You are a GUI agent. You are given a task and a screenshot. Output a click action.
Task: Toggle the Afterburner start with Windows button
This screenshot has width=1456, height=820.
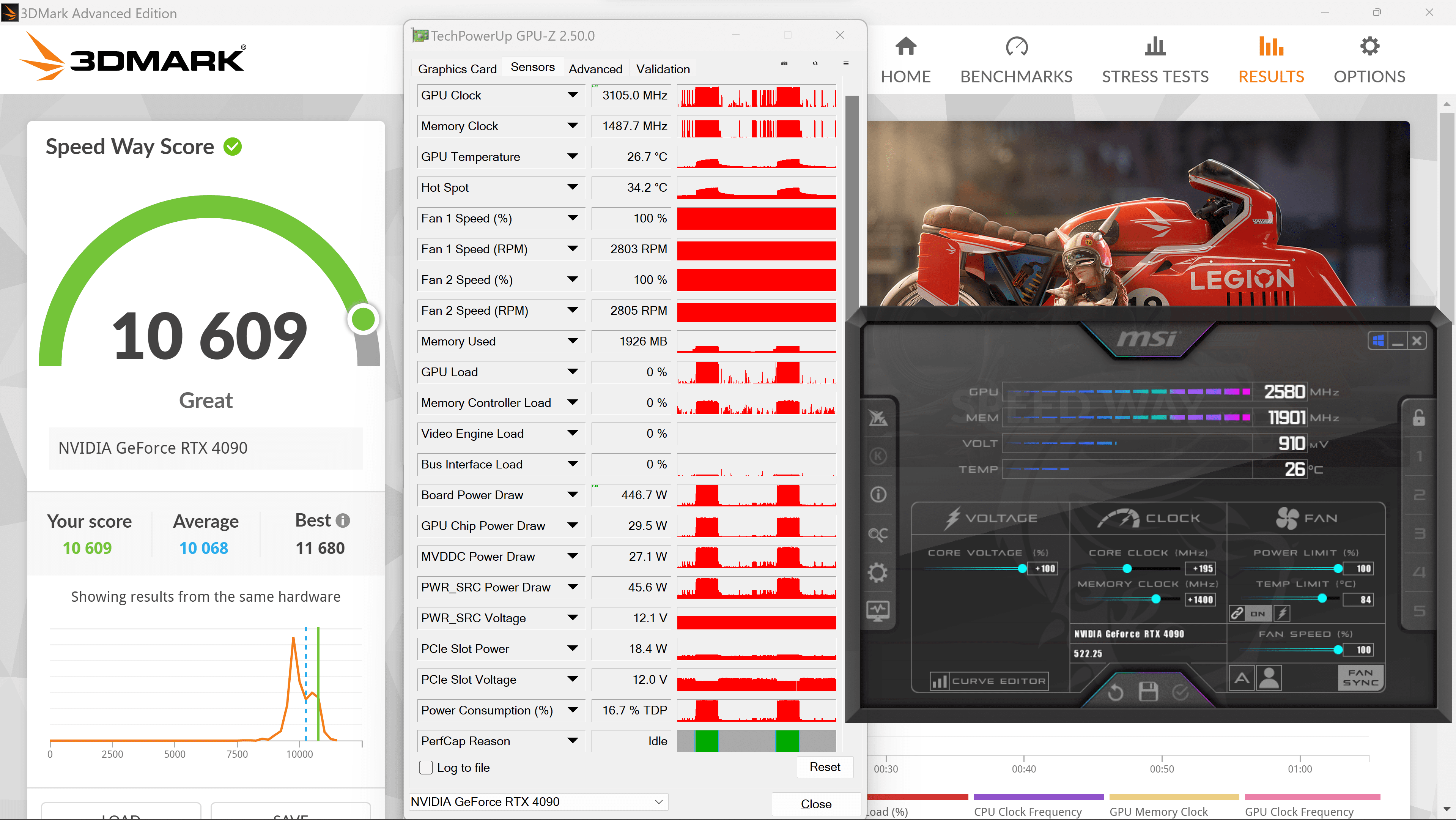tap(1379, 341)
